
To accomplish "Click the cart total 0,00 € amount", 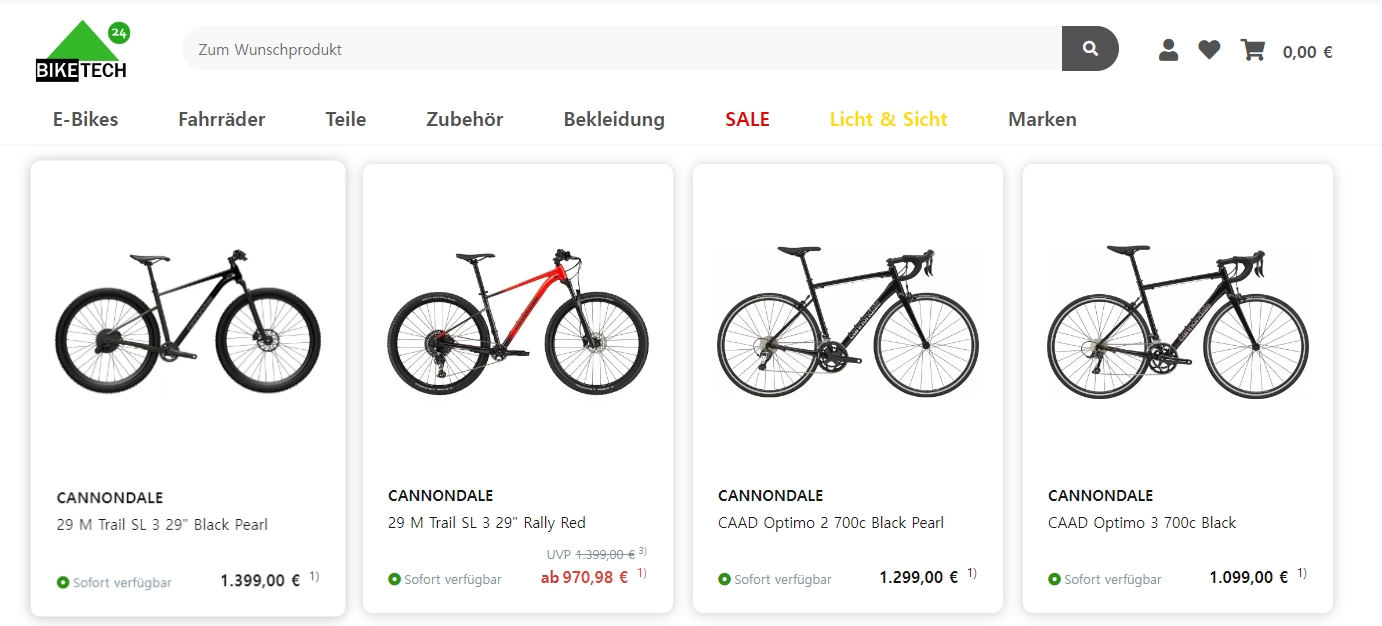I will pyautogui.click(x=1307, y=52).
